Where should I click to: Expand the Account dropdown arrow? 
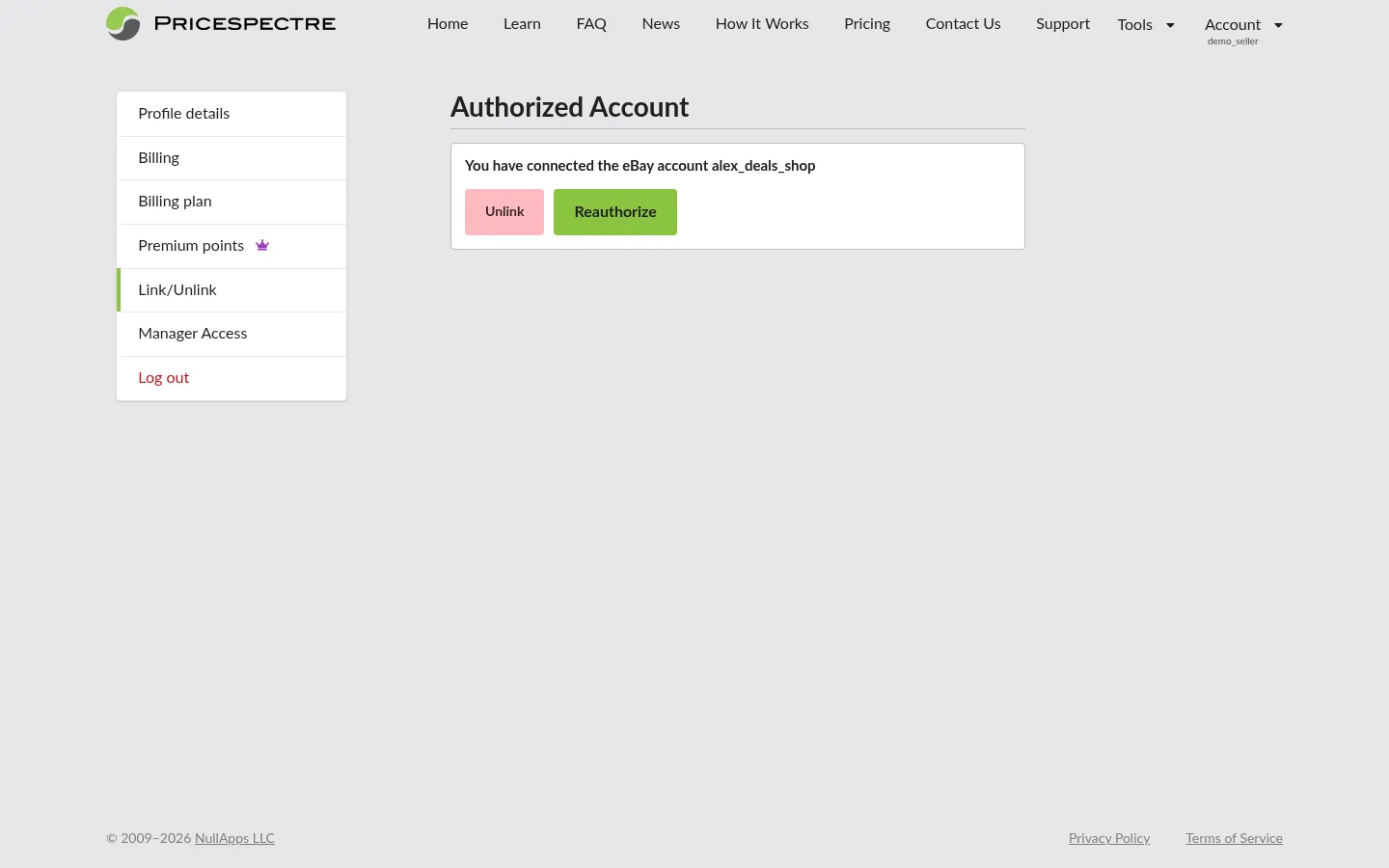click(x=1278, y=25)
